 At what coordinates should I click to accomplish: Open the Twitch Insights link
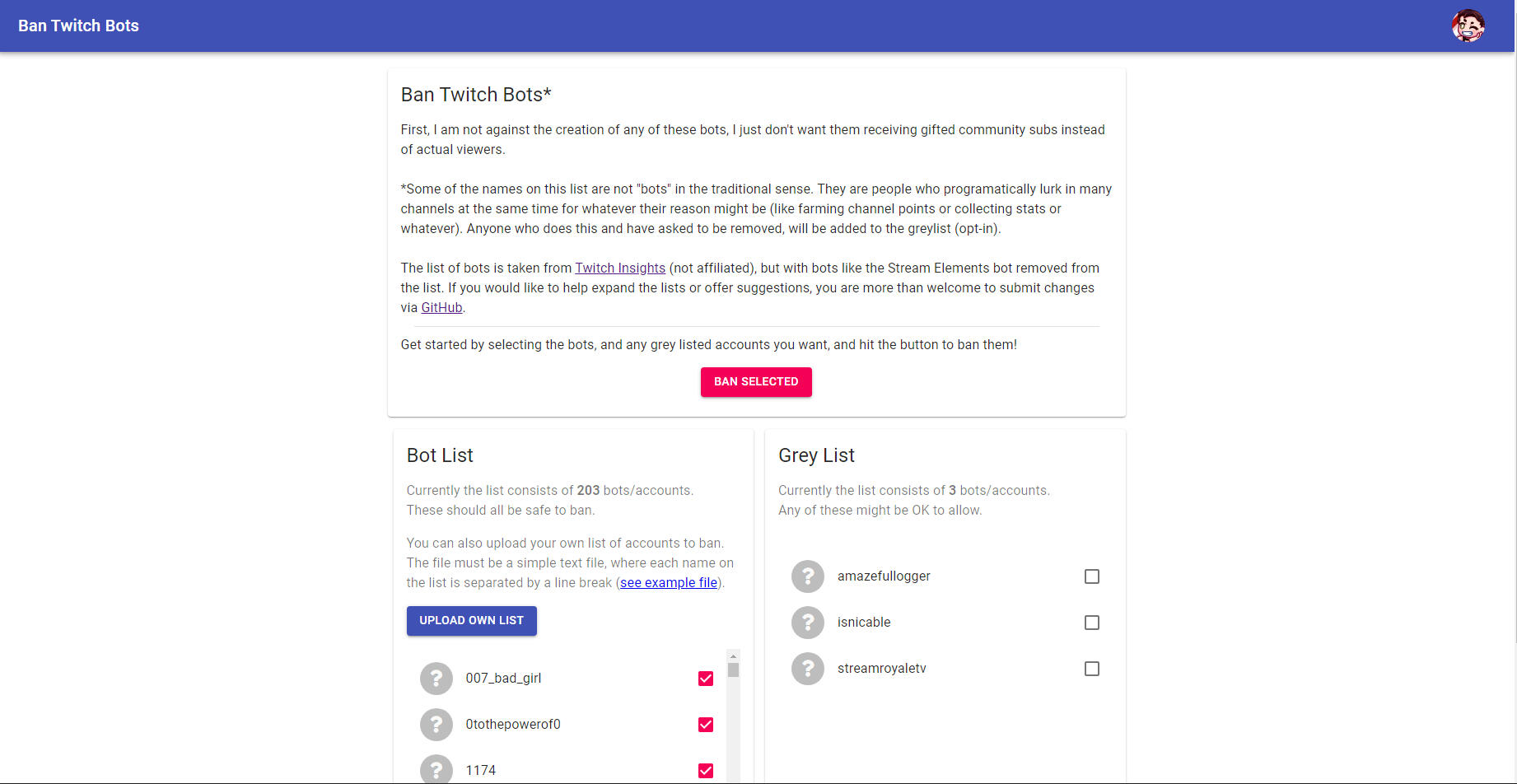[620, 268]
